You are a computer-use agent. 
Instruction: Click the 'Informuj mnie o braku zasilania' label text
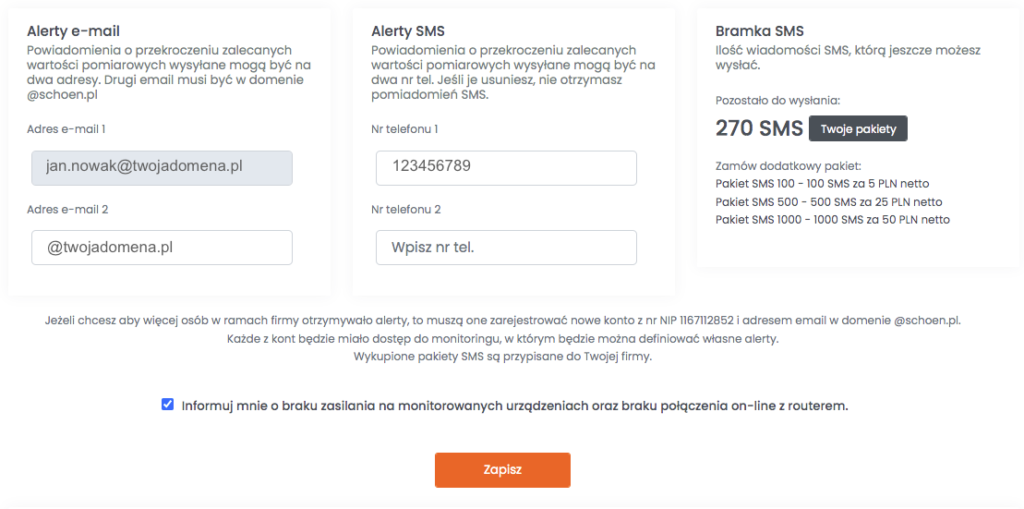pos(515,406)
